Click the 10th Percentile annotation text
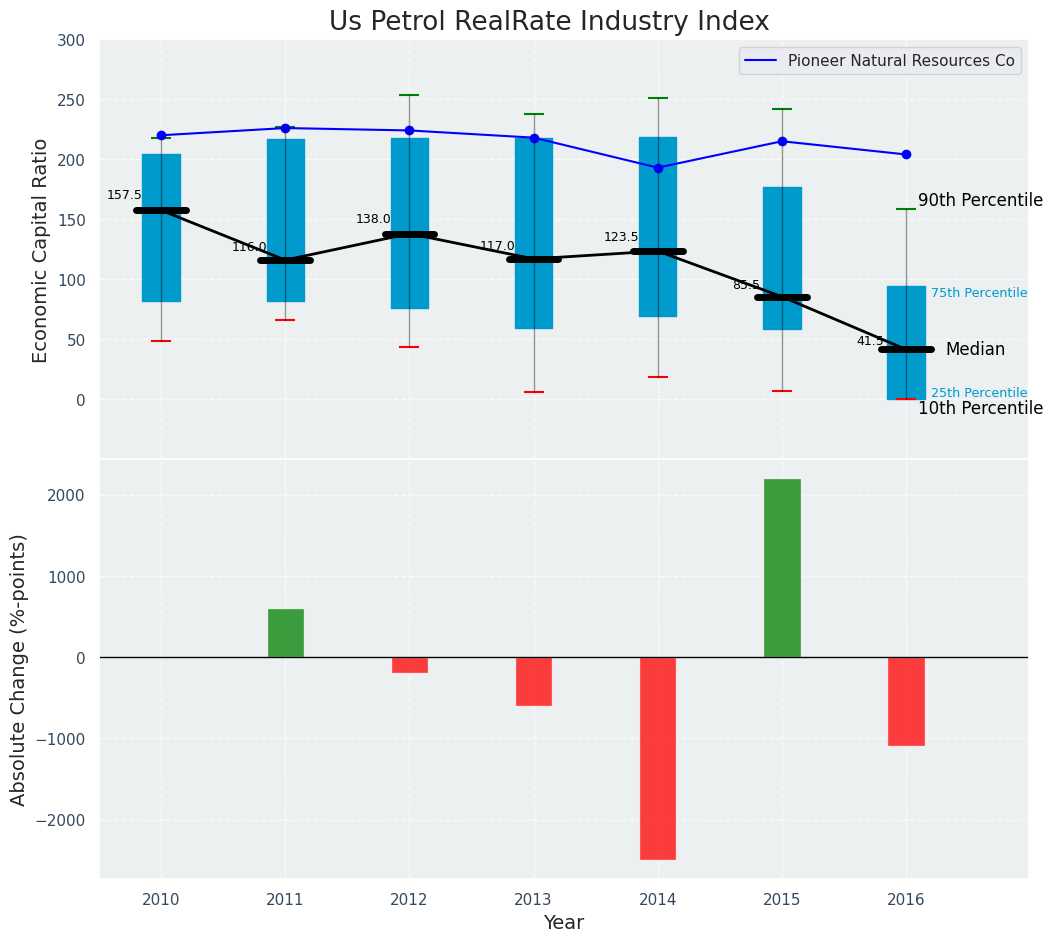This screenshot has height=942, width=1053. pos(980,408)
